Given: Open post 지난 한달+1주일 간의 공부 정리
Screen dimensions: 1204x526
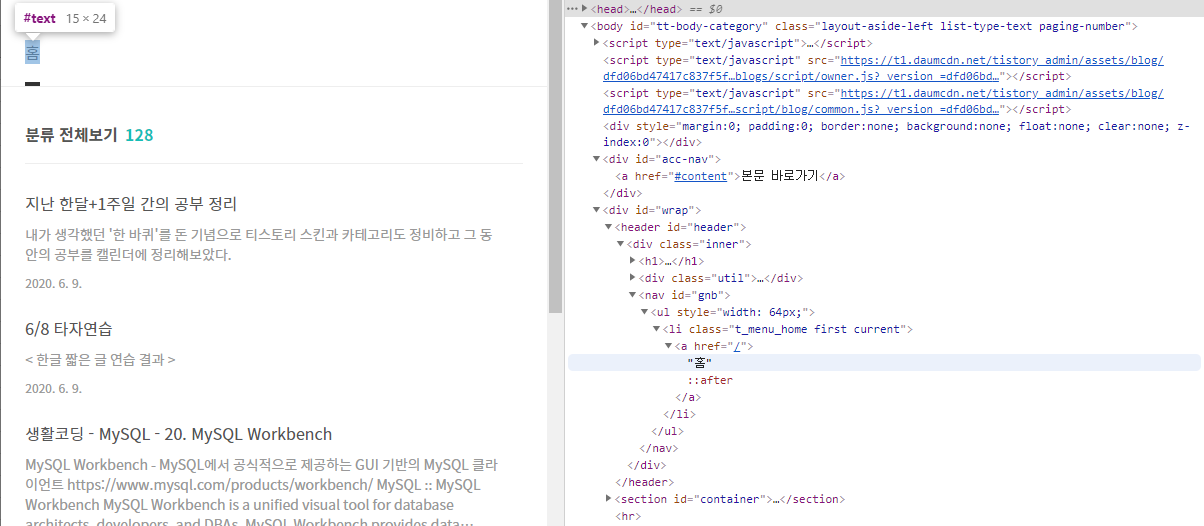Looking at the screenshot, I should [x=131, y=204].
